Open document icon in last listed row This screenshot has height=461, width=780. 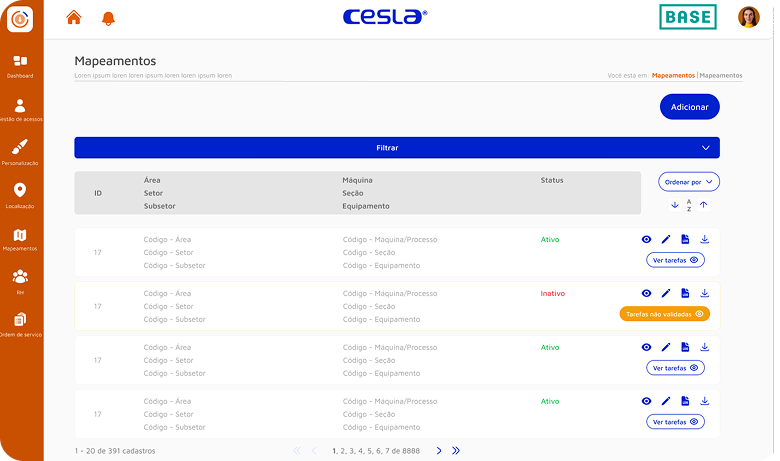click(685, 401)
